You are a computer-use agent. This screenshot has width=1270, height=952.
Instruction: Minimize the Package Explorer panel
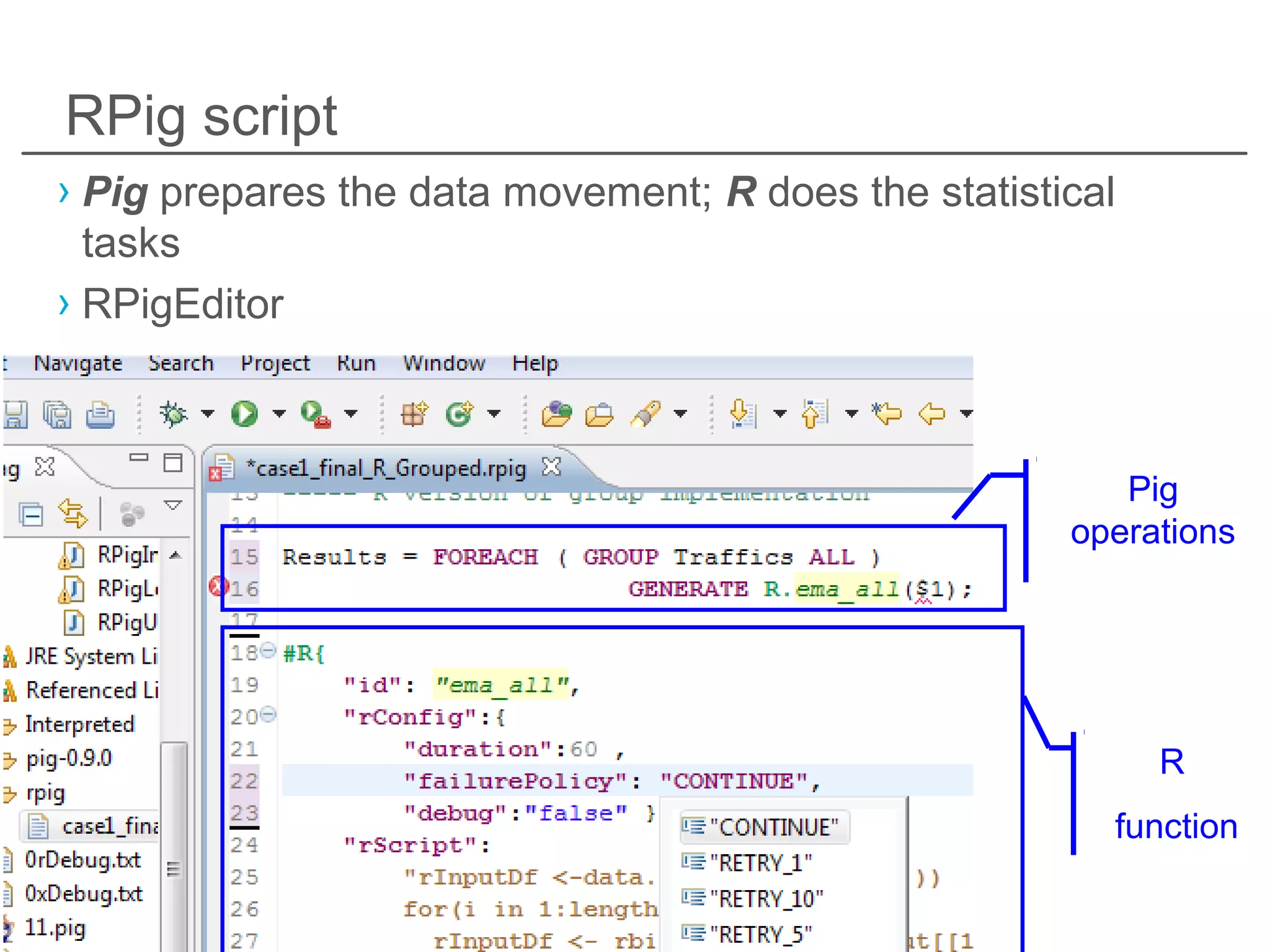[138, 458]
